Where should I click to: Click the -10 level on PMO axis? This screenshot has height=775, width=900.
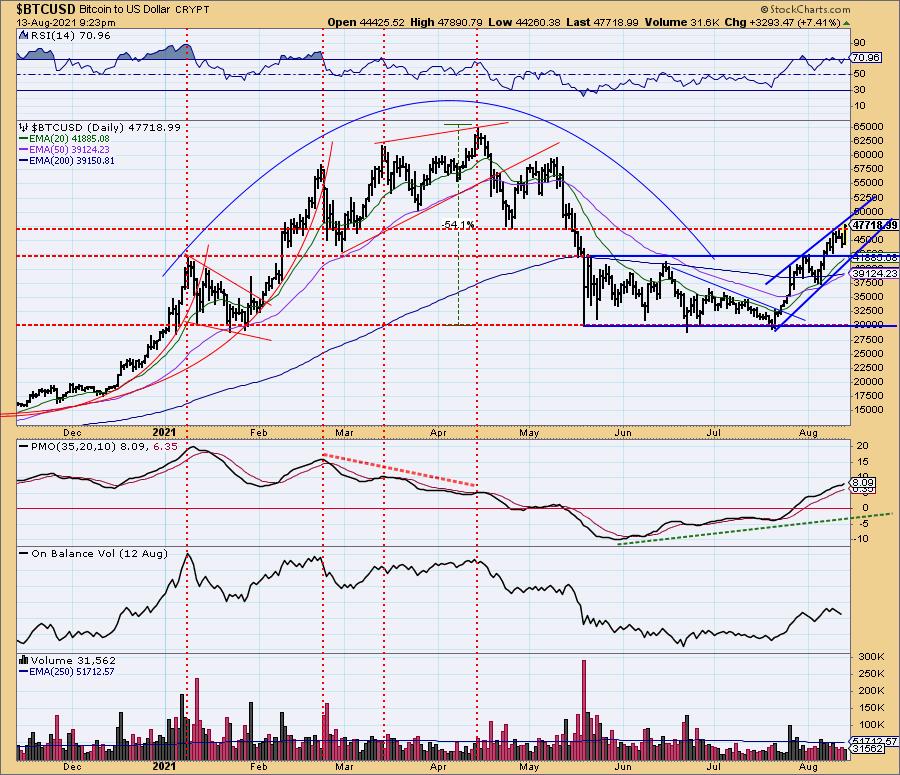coord(862,539)
